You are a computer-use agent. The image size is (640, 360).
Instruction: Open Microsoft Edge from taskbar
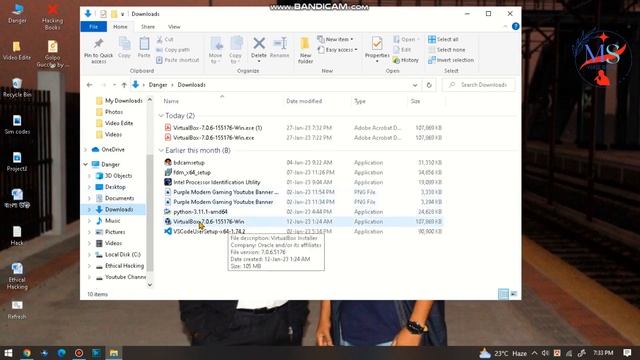[x=62, y=353]
